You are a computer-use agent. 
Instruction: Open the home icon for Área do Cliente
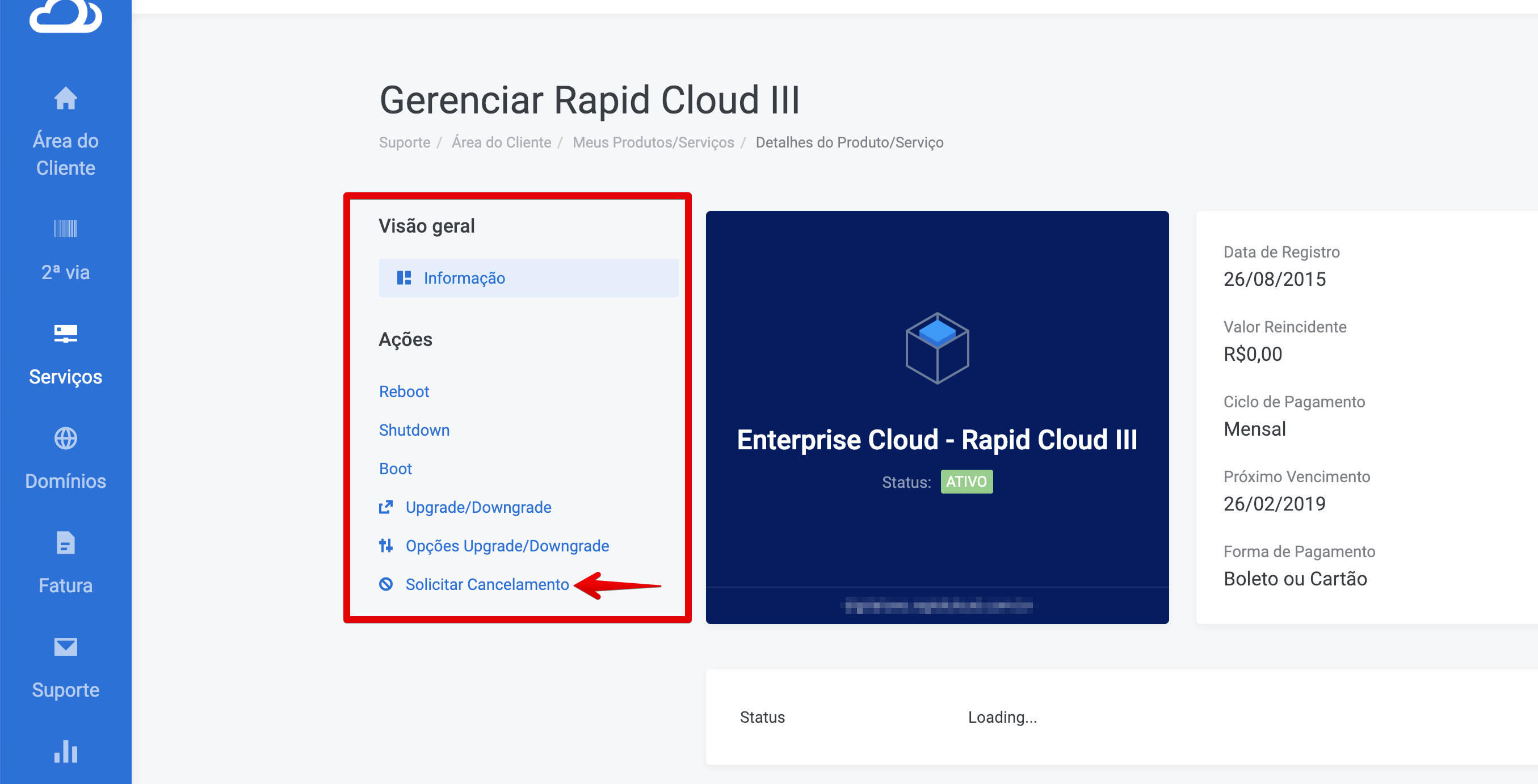point(65,99)
